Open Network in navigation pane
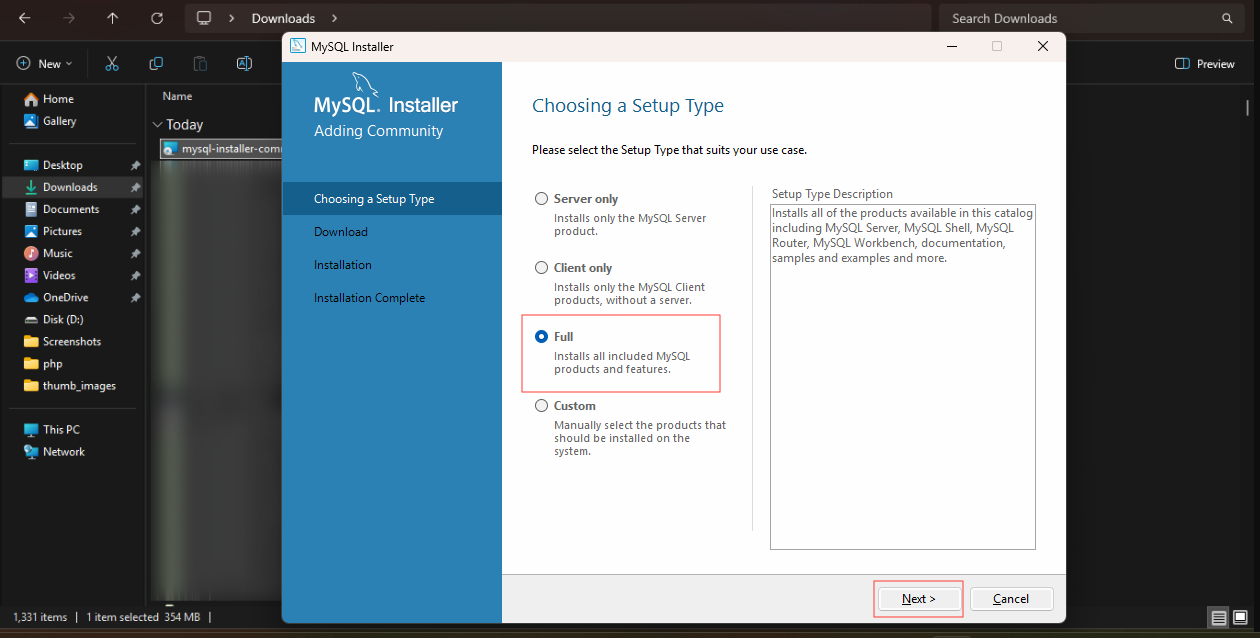This screenshot has height=638, width=1260. point(63,451)
